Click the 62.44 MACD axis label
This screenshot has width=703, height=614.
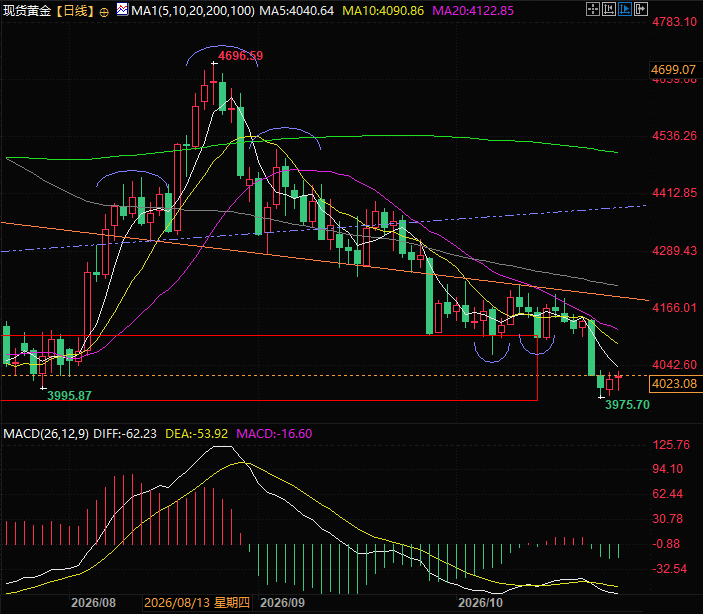668,494
